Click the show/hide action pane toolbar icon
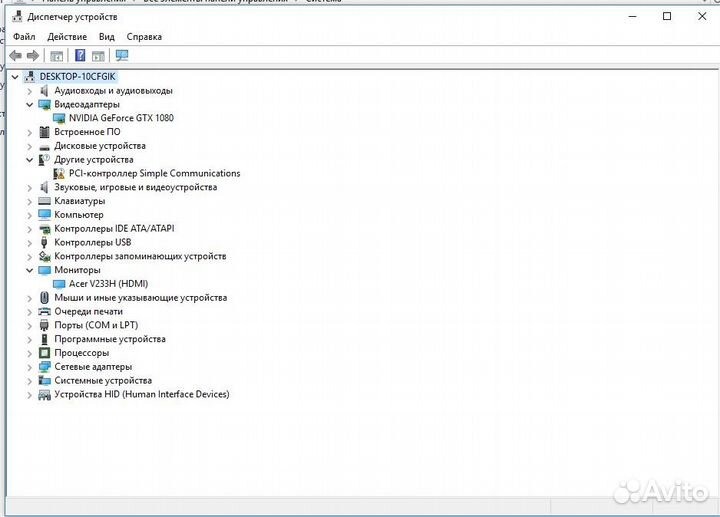 click(x=99, y=56)
